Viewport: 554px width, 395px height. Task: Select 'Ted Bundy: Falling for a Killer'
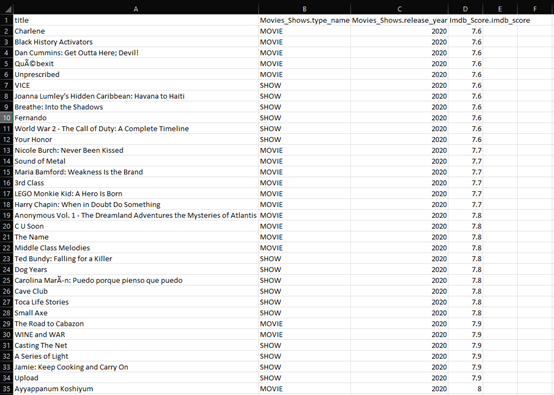[x=136, y=259]
